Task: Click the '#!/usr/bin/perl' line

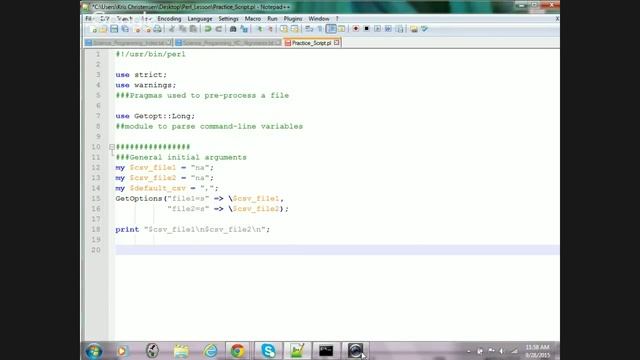Action: [x=150, y=54]
